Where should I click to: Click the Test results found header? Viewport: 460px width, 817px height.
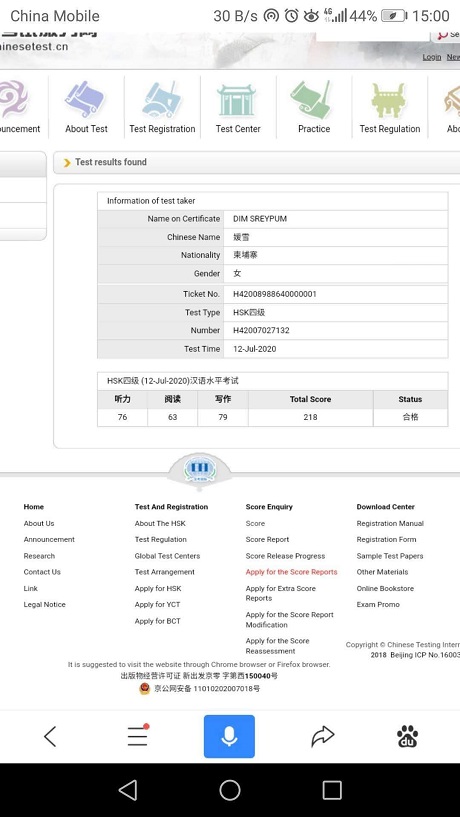click(x=110, y=162)
